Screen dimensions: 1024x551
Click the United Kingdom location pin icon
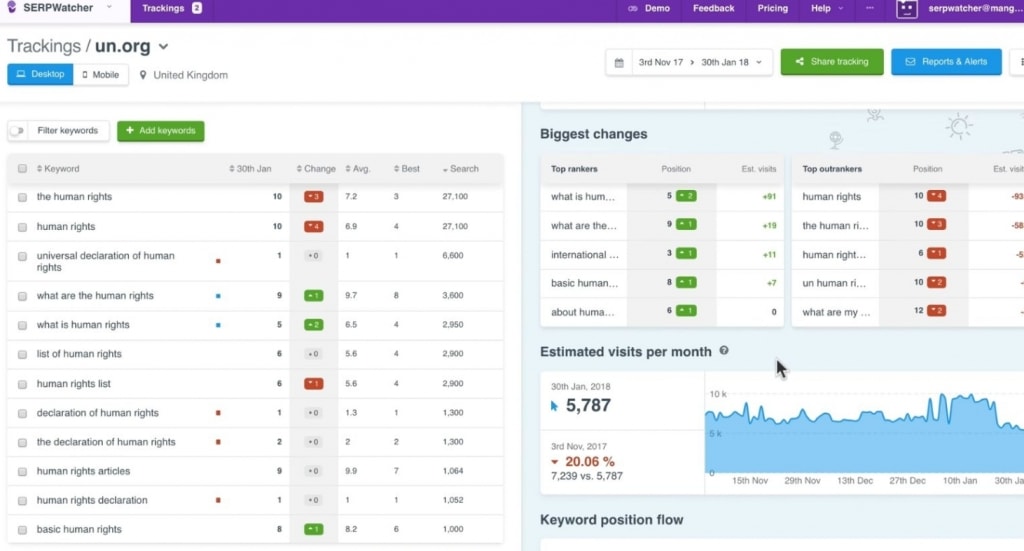[x=143, y=75]
